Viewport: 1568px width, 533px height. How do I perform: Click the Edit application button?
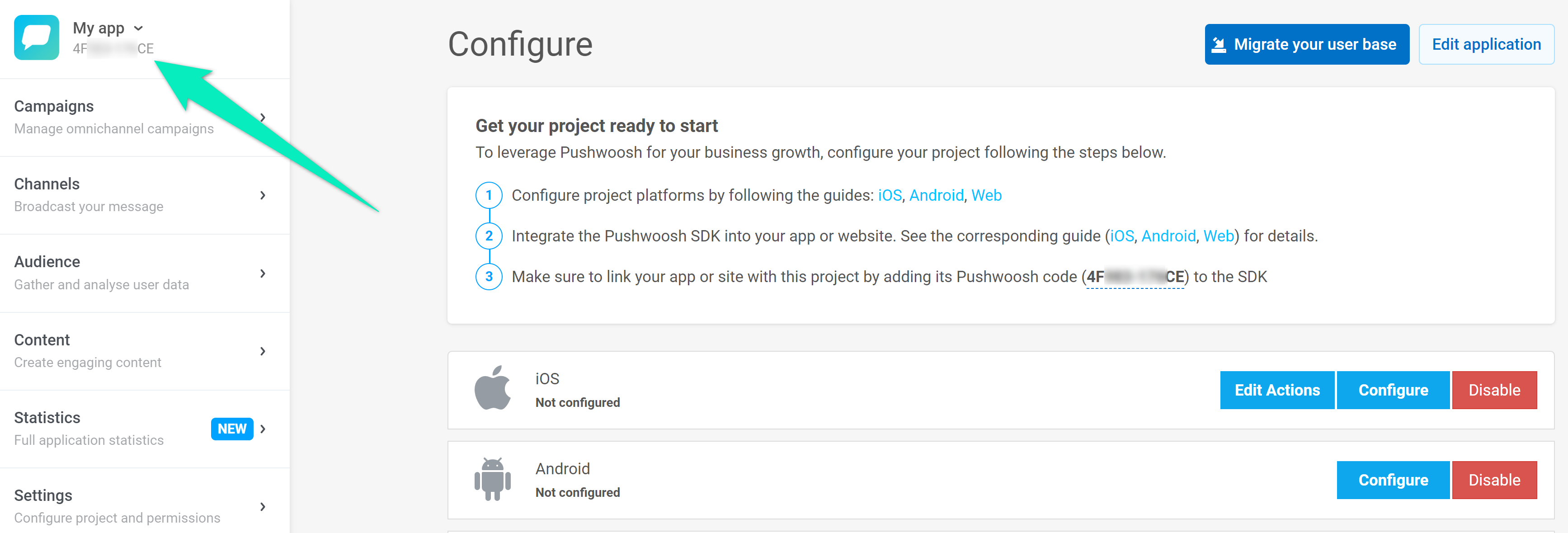click(x=1486, y=44)
